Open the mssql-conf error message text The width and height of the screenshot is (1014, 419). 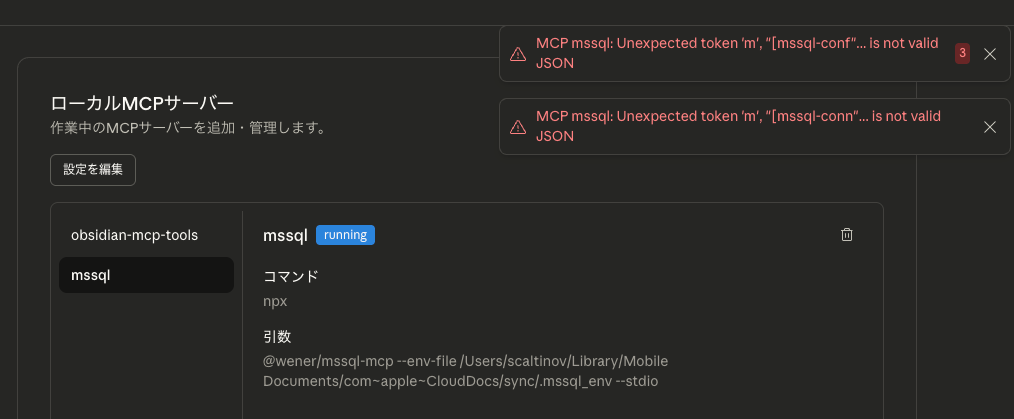[738, 53]
